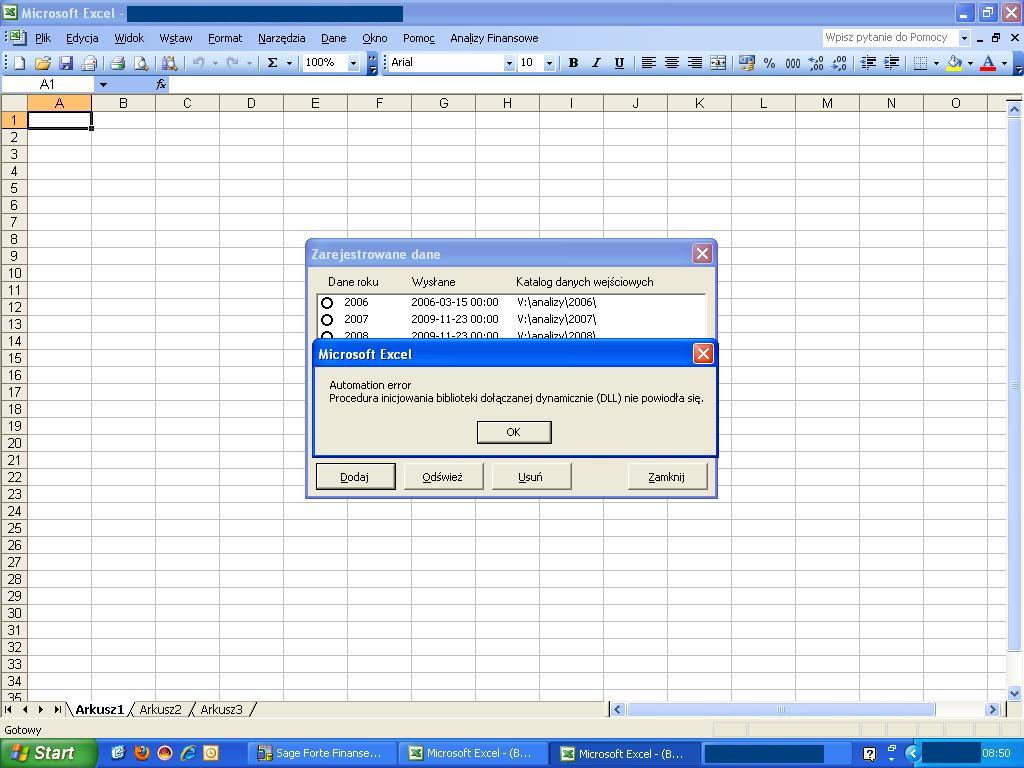
Task: Center cell text horizontally
Action: (x=671, y=63)
